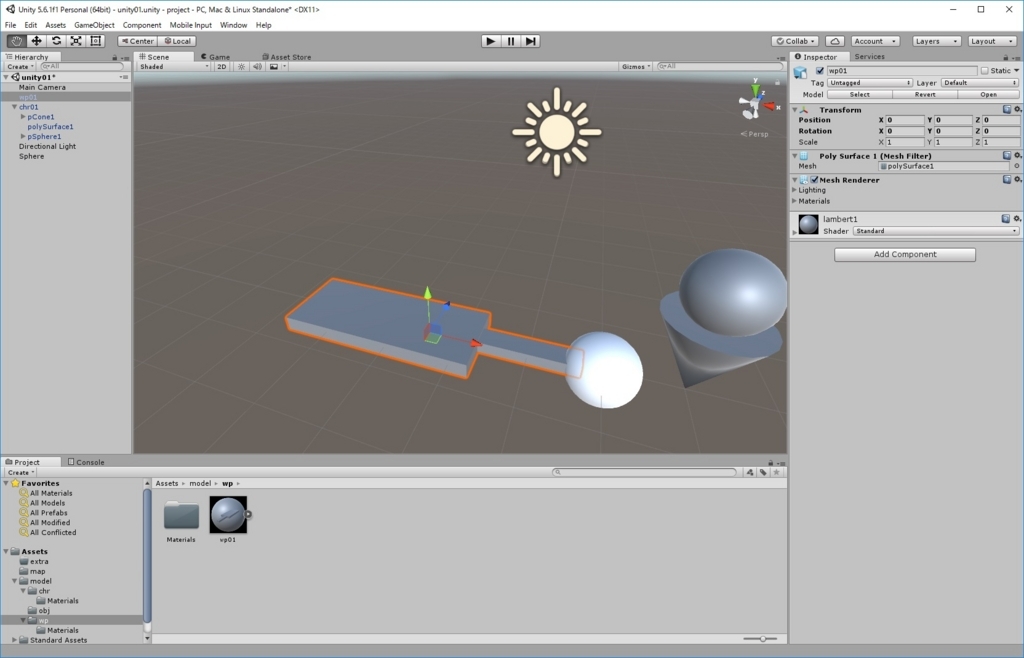Expand pCone1 in Hierarchy
Screen dimensions: 1024x658
click(x=23, y=117)
